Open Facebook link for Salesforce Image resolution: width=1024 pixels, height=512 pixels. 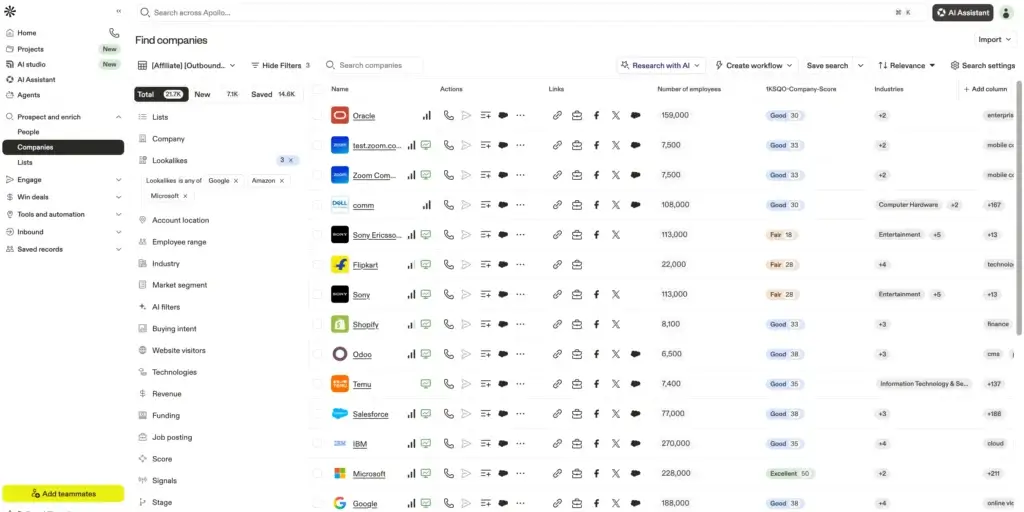point(596,413)
